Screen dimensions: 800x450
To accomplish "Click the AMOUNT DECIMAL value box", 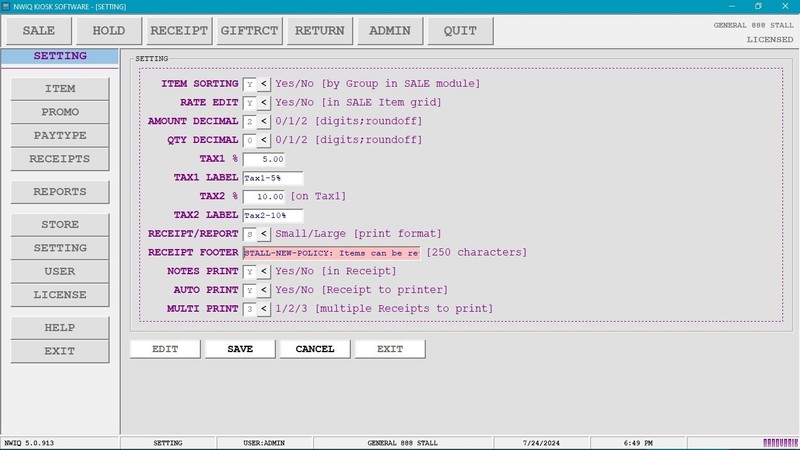I will [249, 121].
